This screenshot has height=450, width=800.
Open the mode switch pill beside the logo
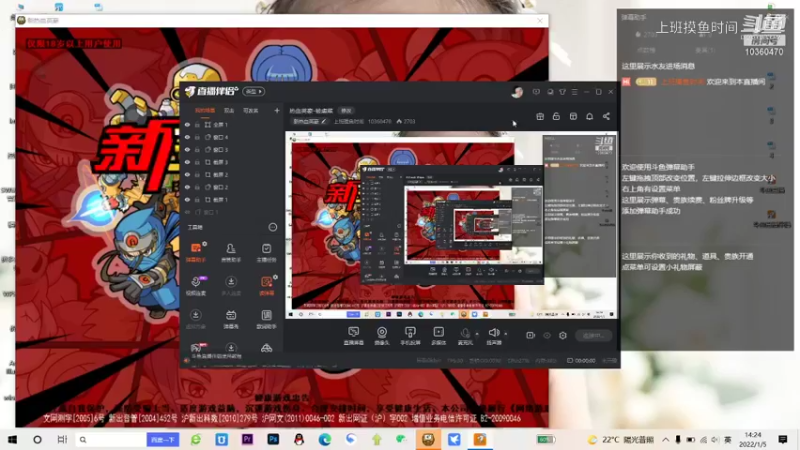[254, 91]
